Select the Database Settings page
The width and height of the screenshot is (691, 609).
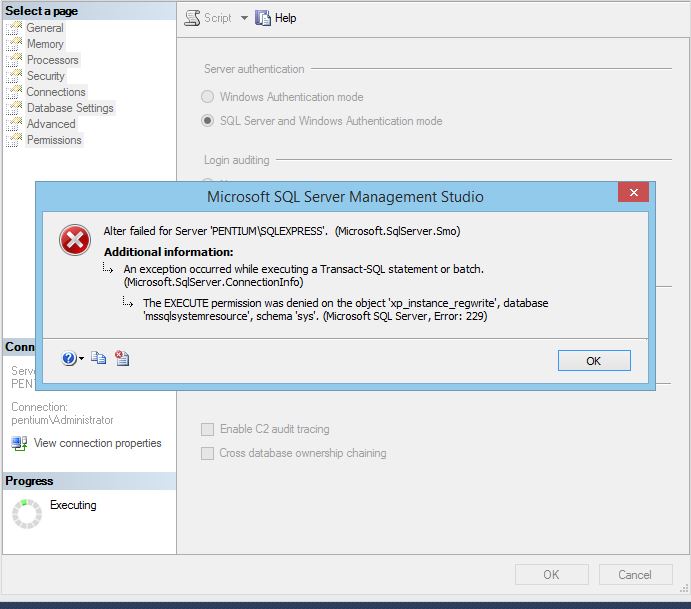(x=71, y=108)
